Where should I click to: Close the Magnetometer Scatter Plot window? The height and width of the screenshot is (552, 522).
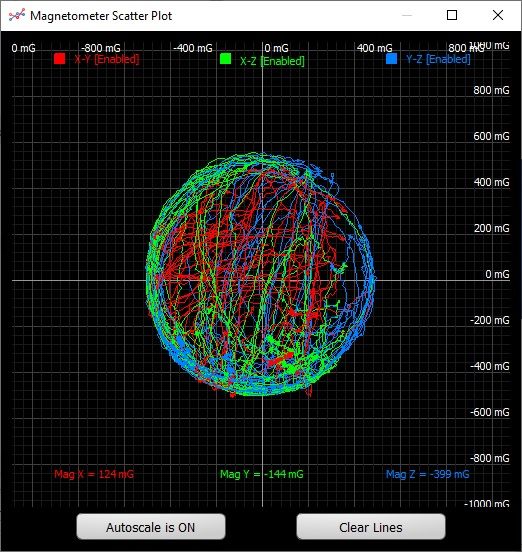(498, 15)
